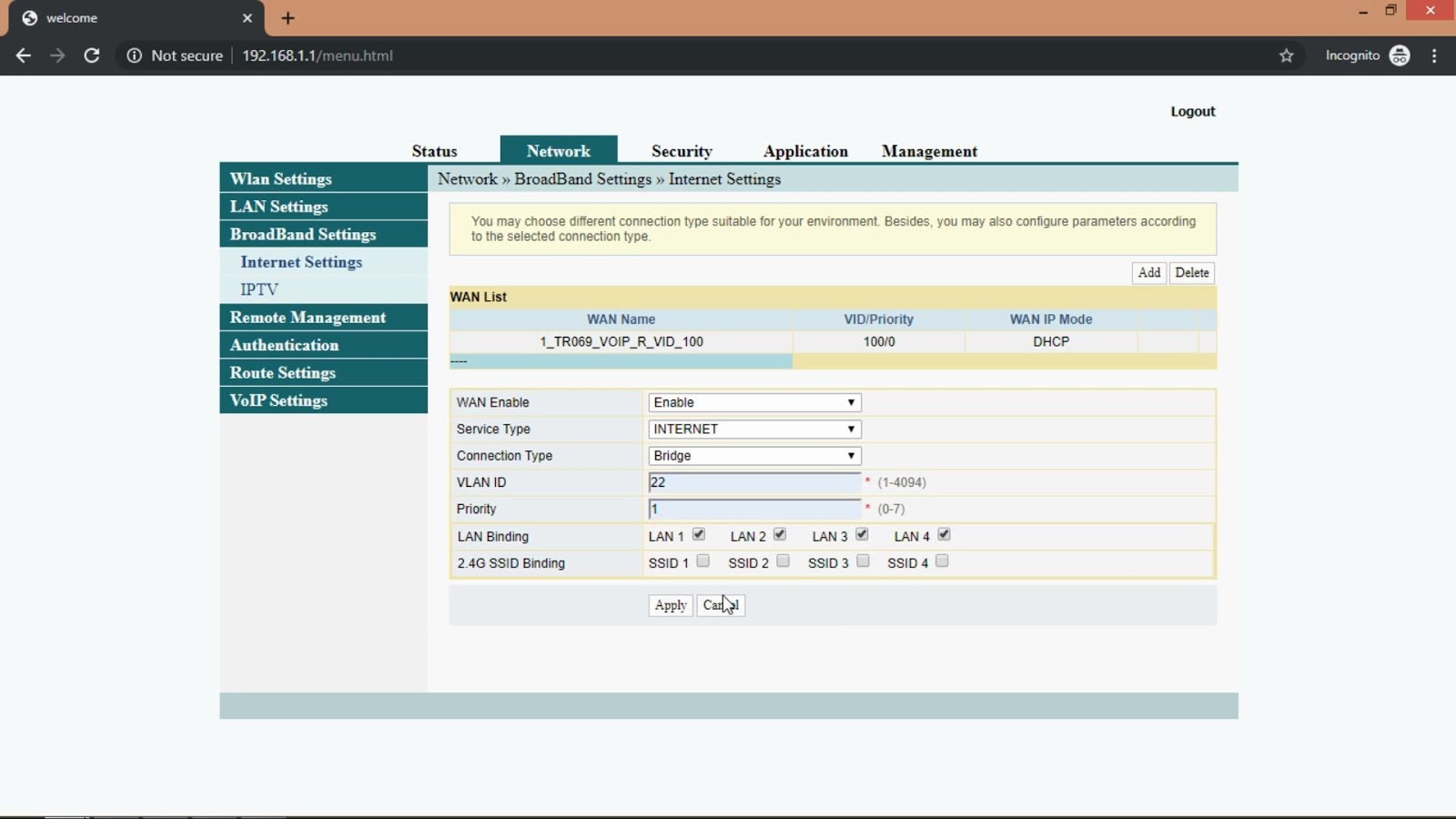The width and height of the screenshot is (1456, 819).
Task: View the Not secure site info icon
Action: pyautogui.click(x=135, y=56)
